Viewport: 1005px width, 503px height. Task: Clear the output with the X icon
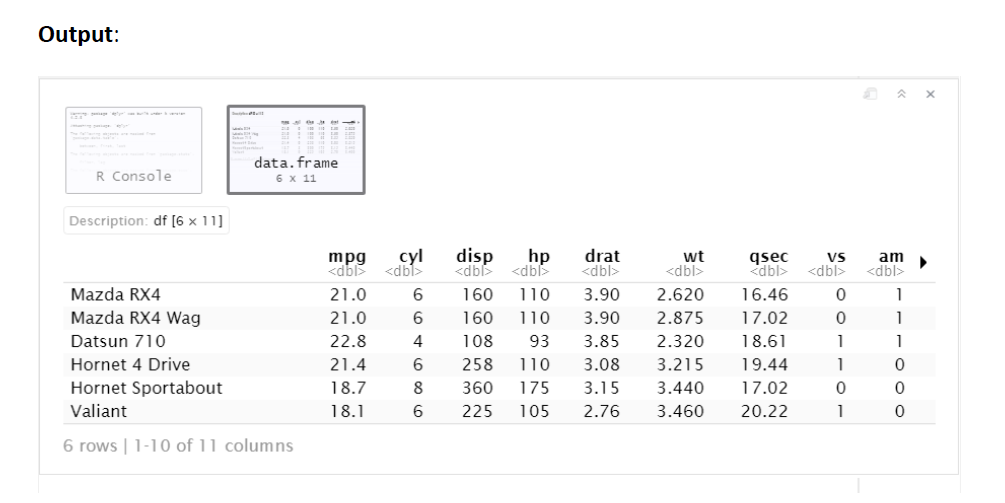(931, 94)
